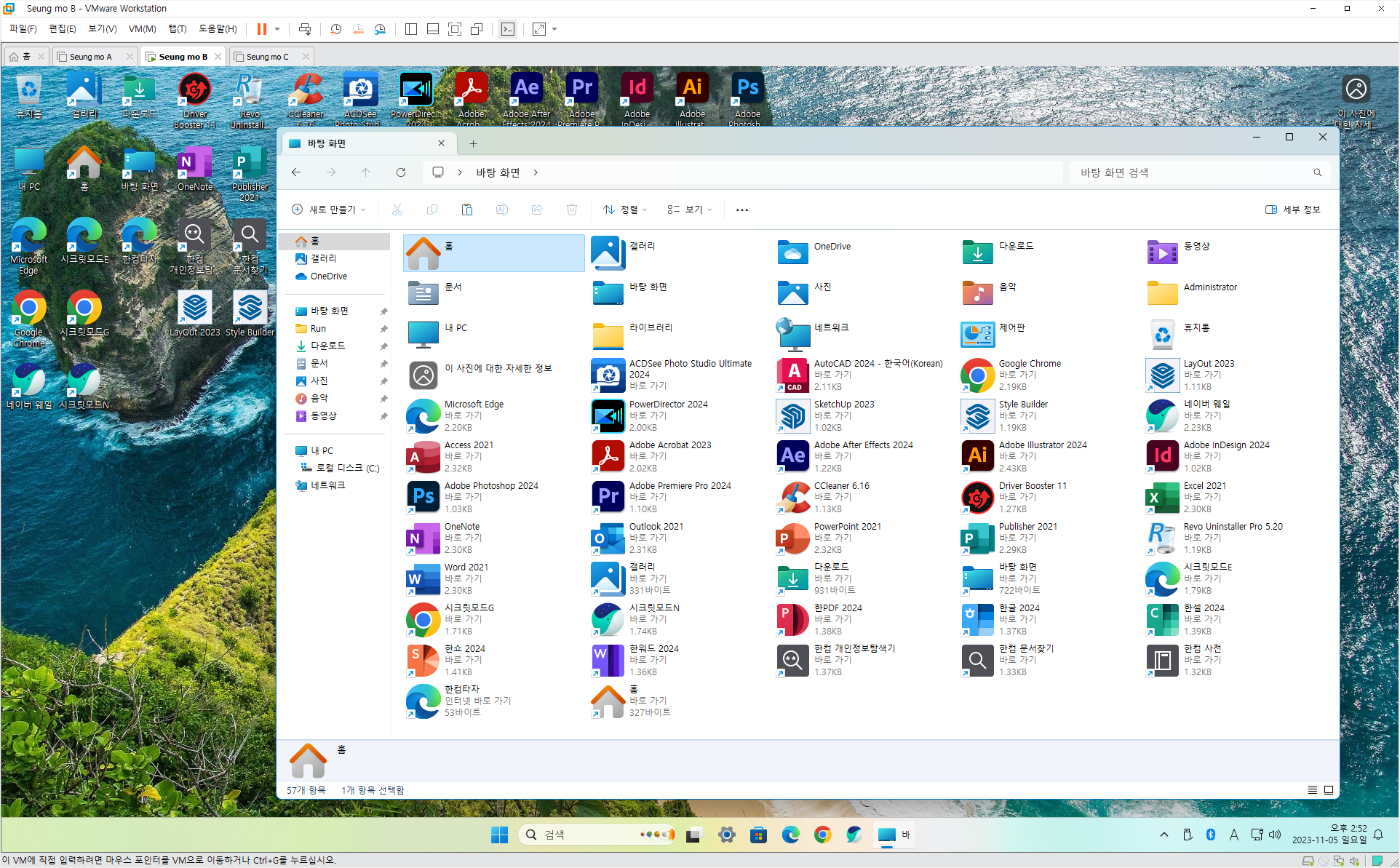Open the 보기 view dropdown in Explorer
1400x868 pixels.
(x=690, y=210)
